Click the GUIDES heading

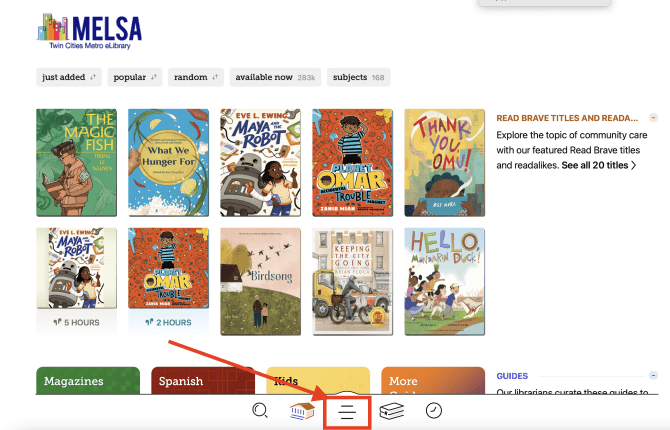click(512, 376)
